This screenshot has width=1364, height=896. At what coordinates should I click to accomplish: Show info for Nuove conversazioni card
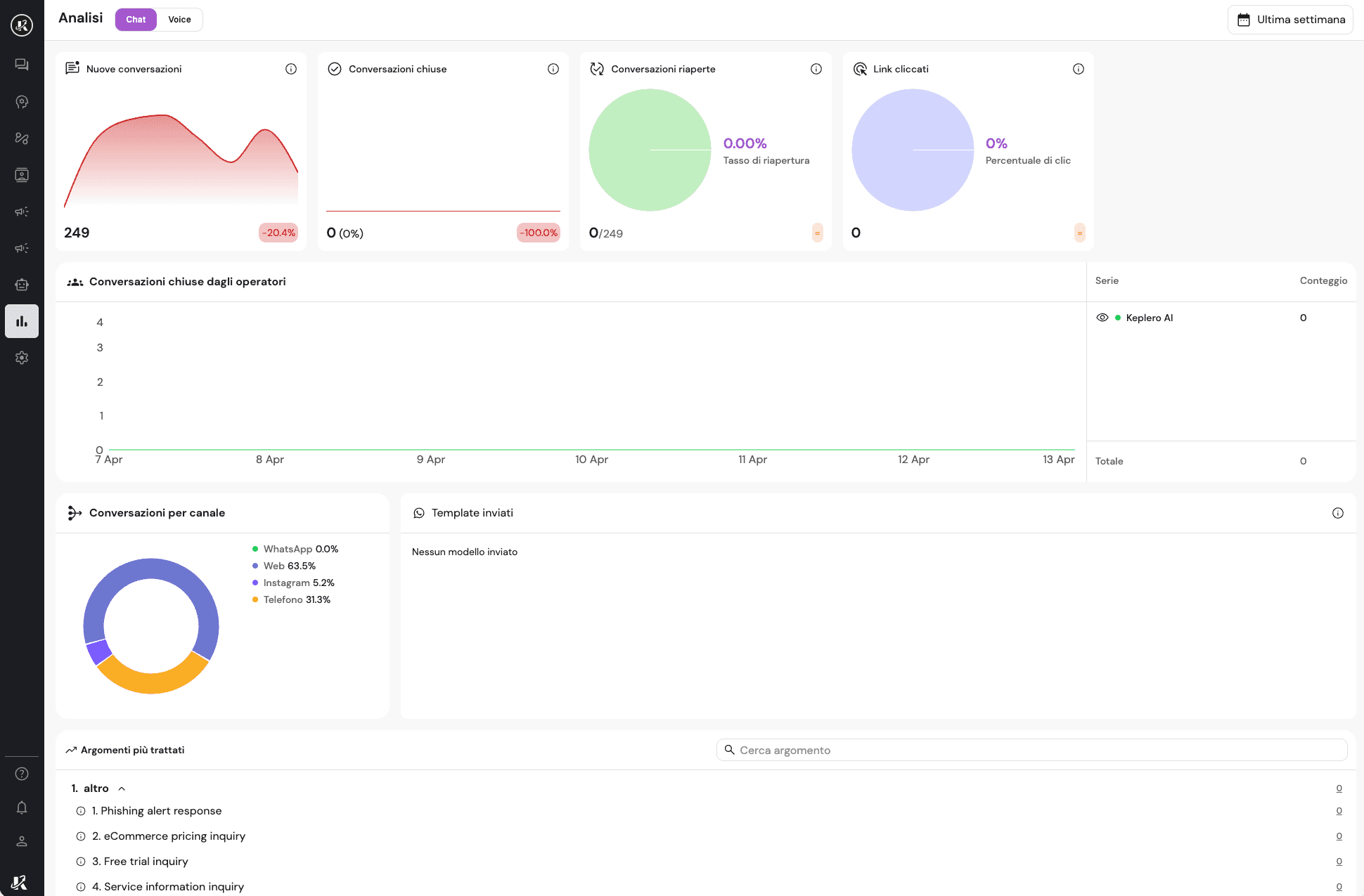(x=291, y=69)
